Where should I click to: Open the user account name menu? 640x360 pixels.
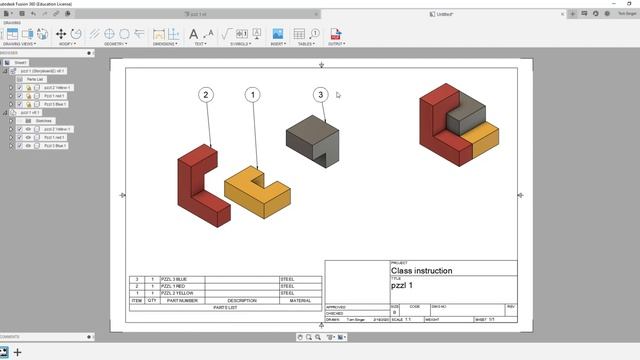627,13
